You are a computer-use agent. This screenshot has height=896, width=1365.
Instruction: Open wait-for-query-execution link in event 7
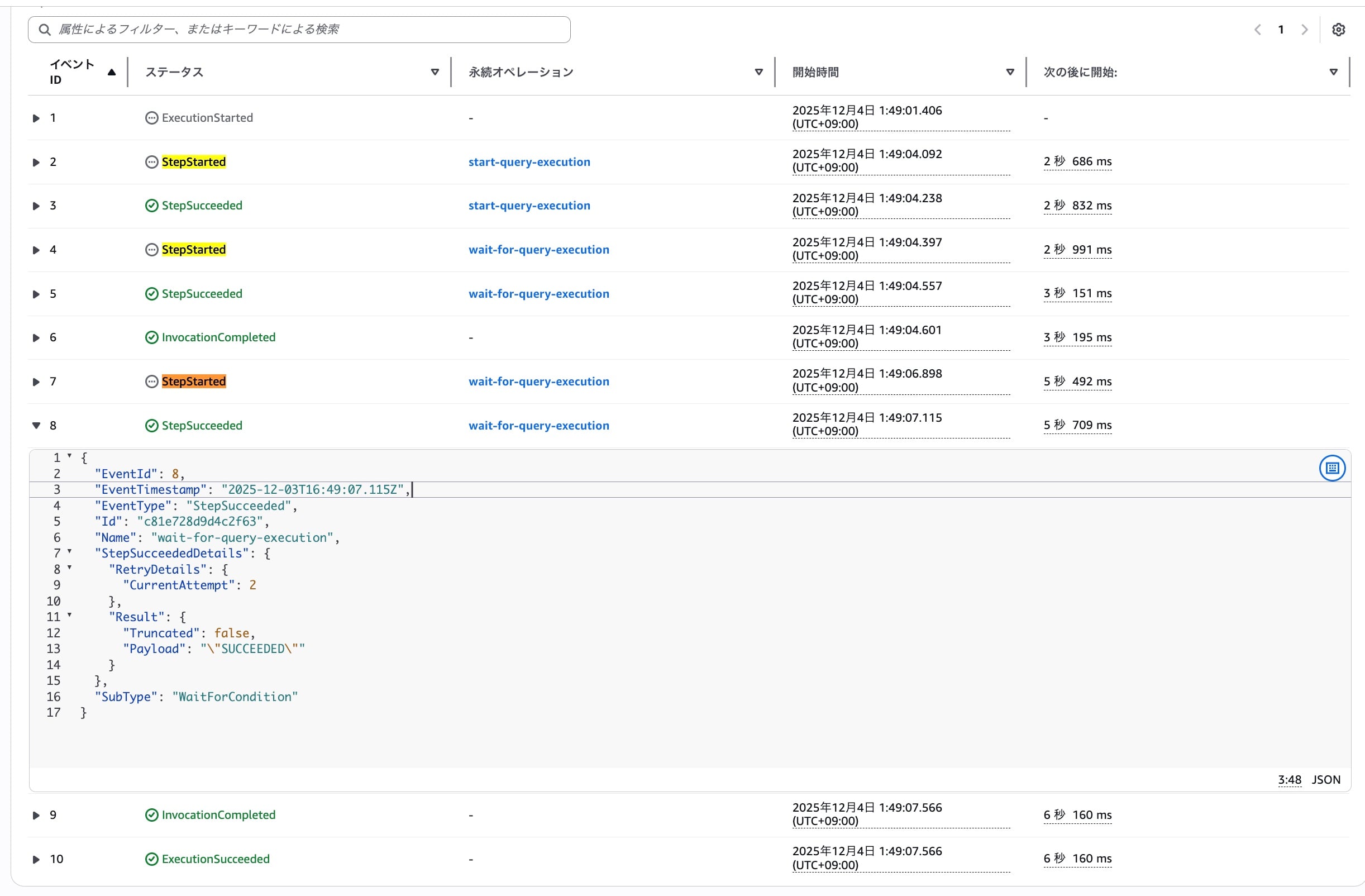[538, 382]
